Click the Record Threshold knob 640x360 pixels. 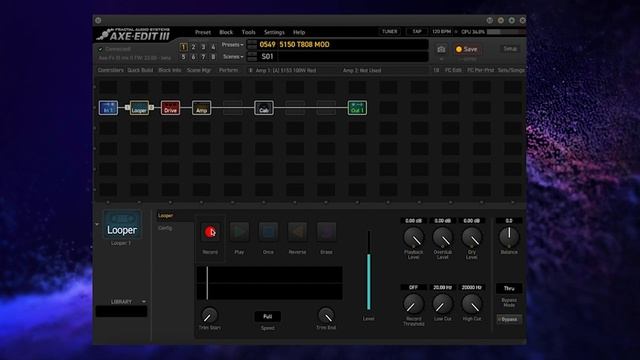[x=413, y=304]
